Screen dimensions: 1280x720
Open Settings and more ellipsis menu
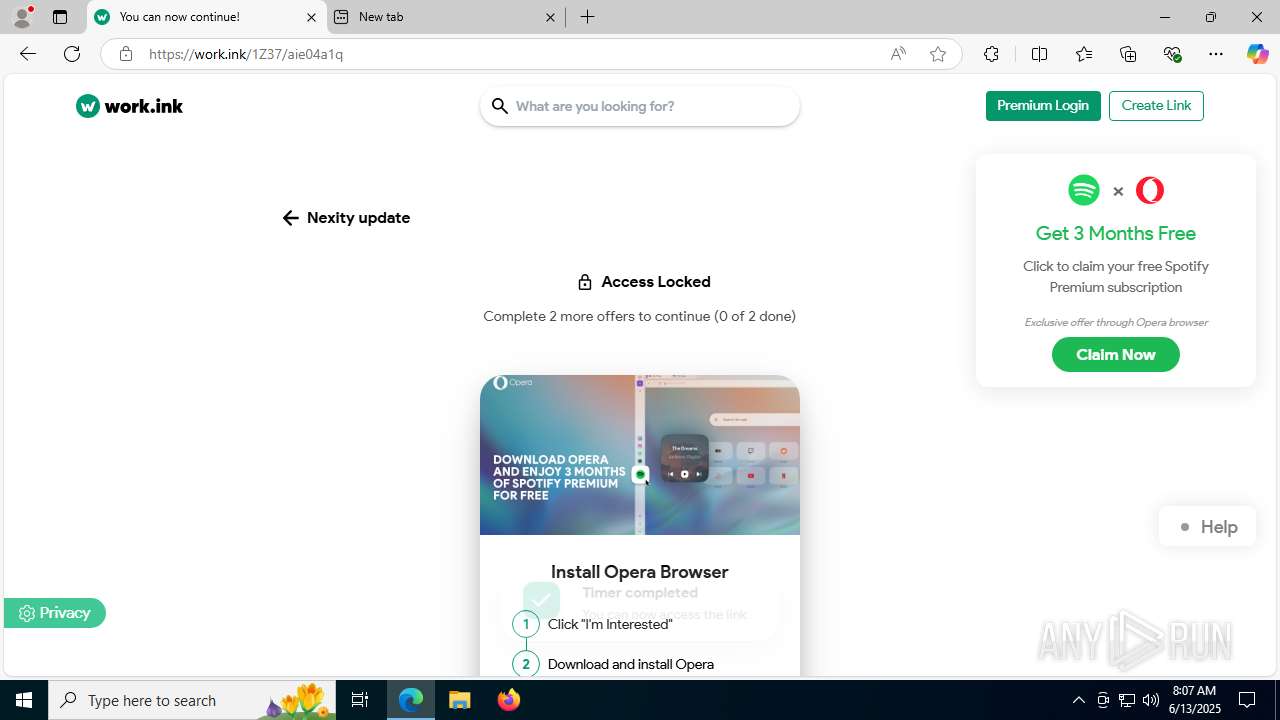click(x=1216, y=54)
